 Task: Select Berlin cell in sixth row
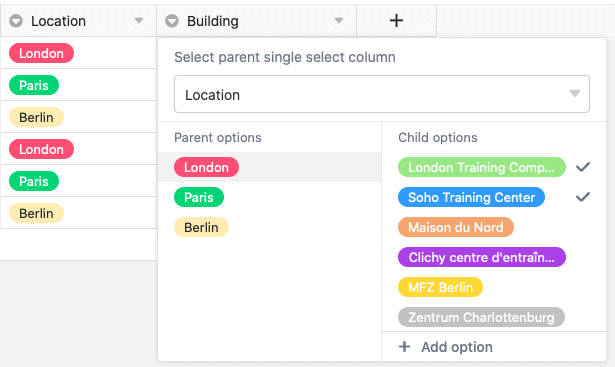(36, 213)
